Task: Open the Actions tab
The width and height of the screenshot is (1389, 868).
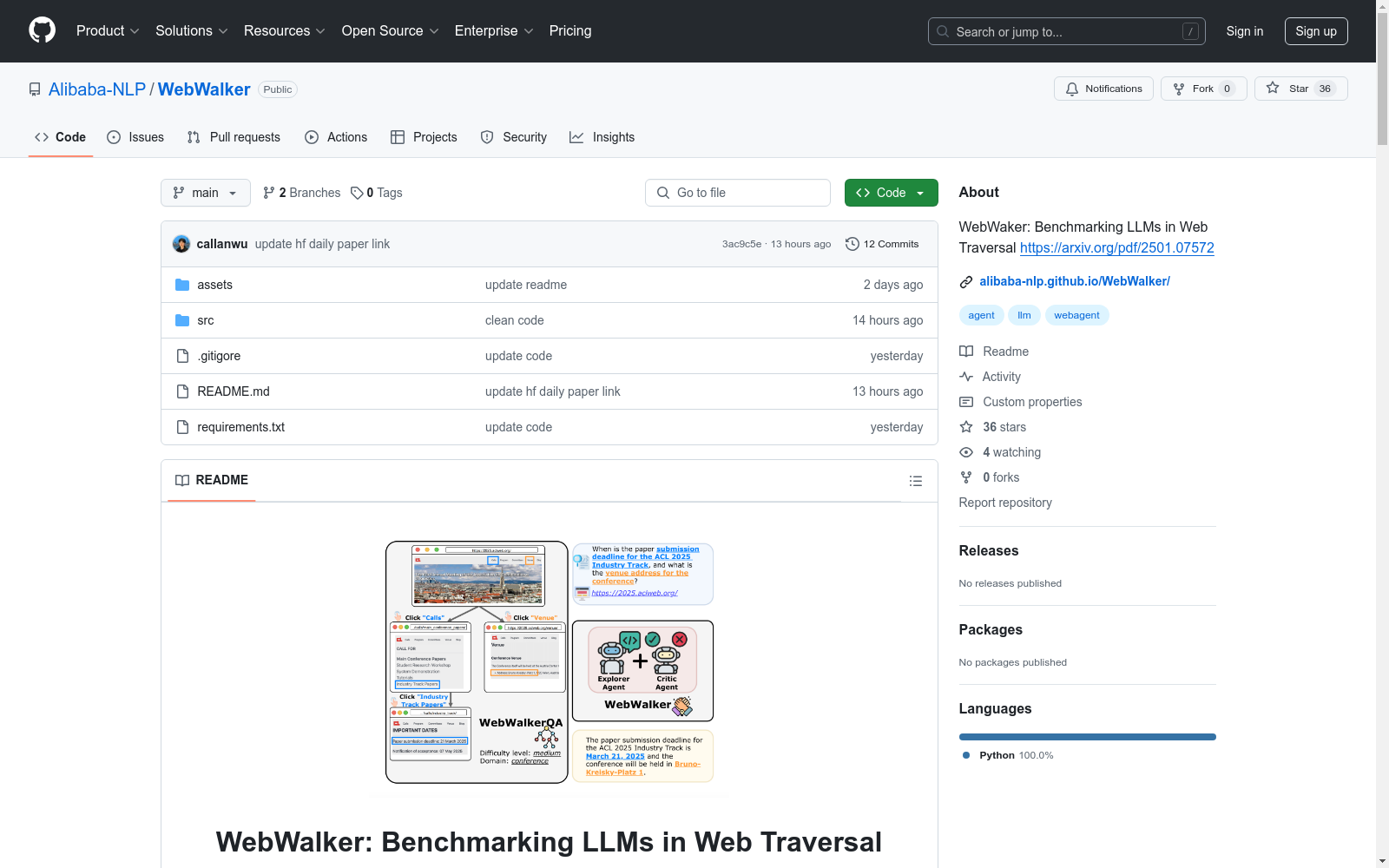Action: coord(336,137)
